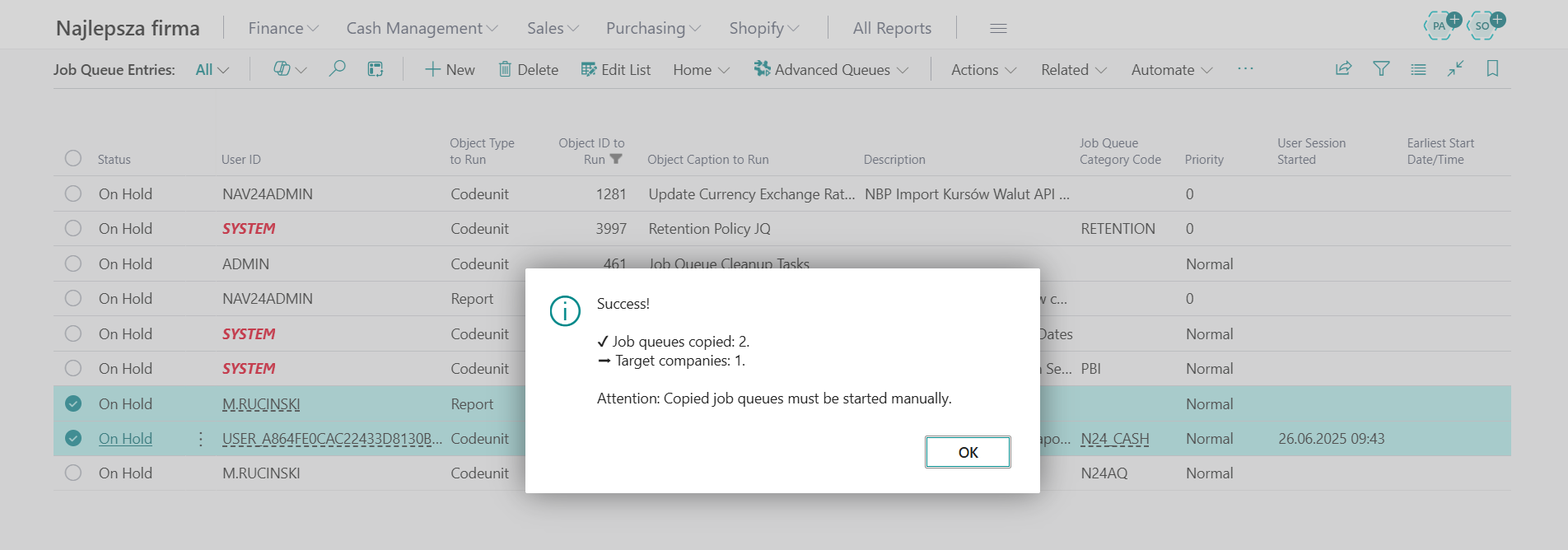Sort by the User ID column header
Screen dimensions: 1568x550
[240, 160]
